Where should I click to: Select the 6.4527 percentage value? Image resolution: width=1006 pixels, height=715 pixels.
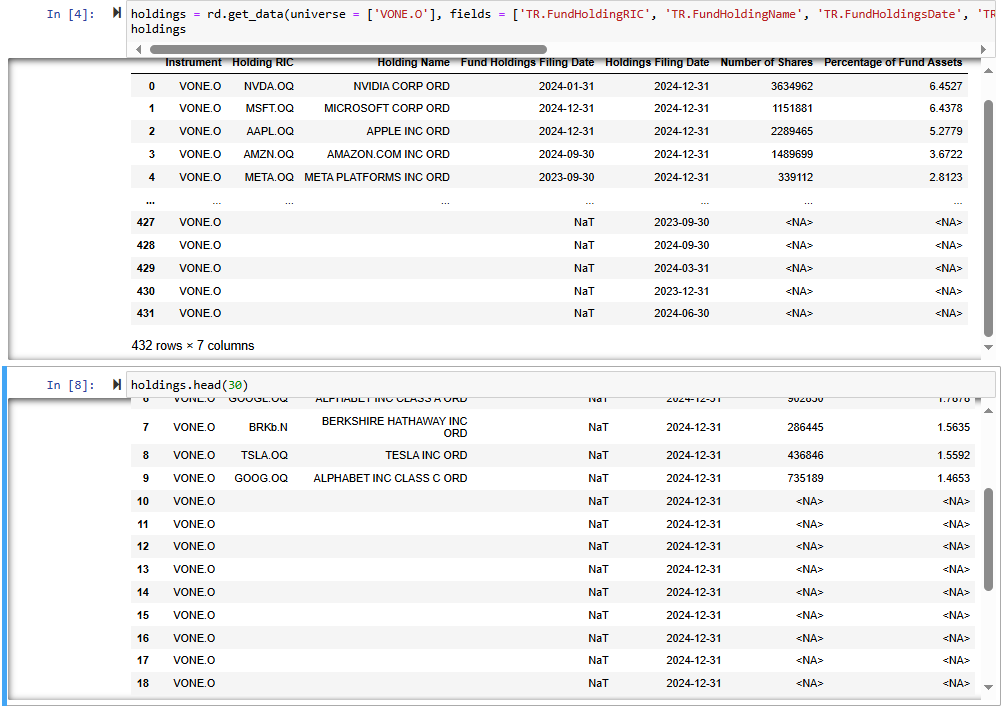tap(945, 86)
